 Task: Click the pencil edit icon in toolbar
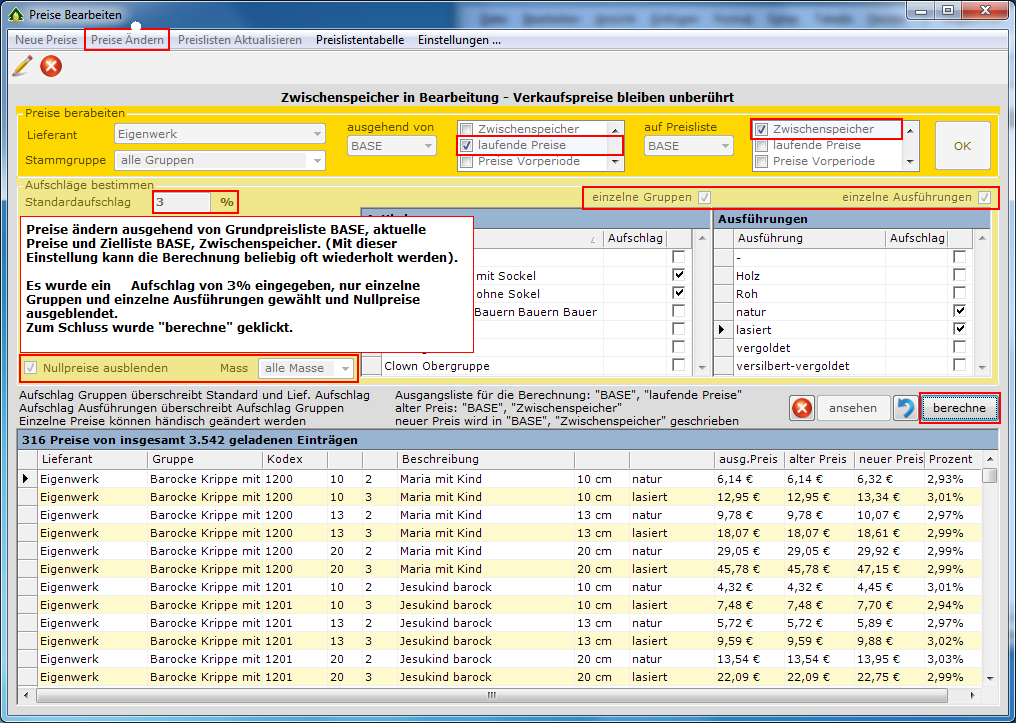pyautogui.click(x=22, y=66)
